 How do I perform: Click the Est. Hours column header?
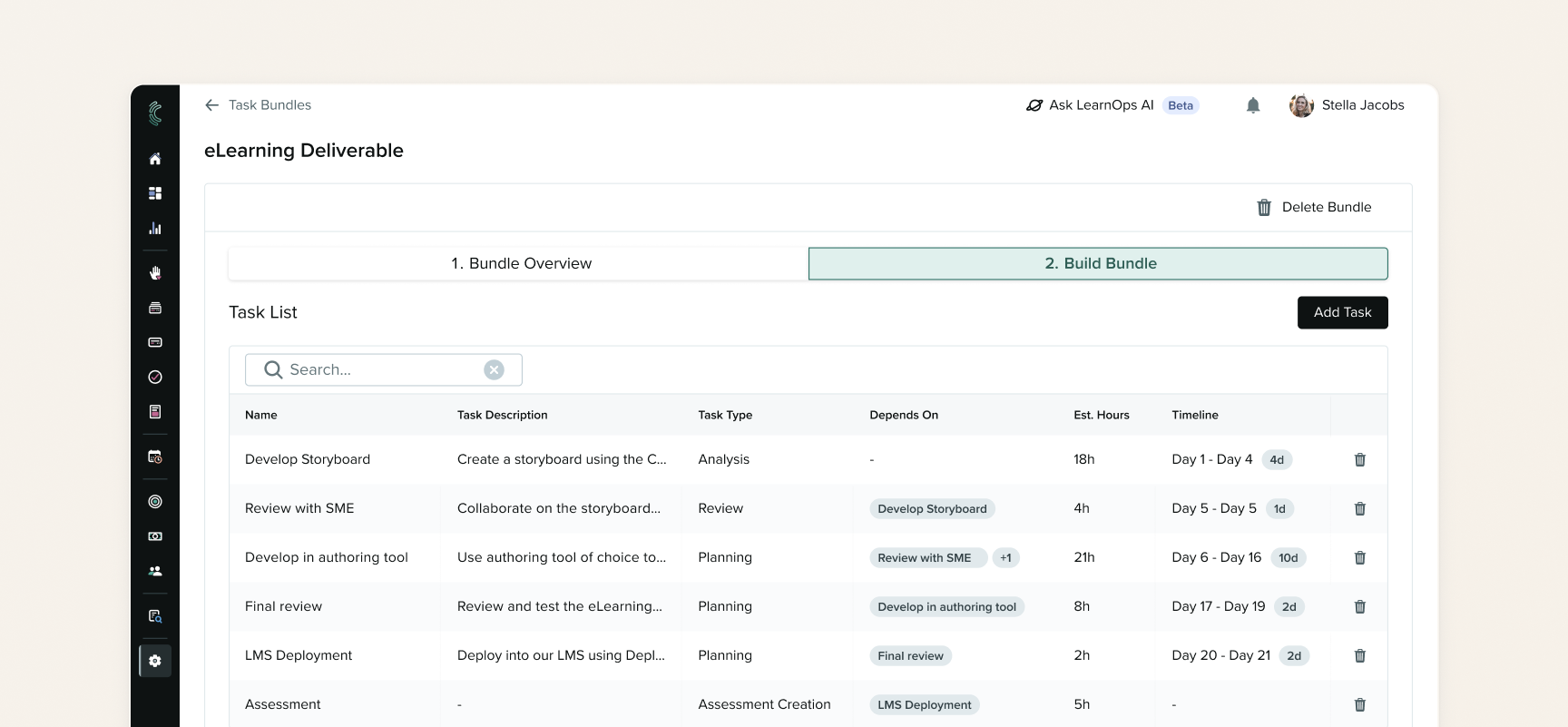point(1102,415)
